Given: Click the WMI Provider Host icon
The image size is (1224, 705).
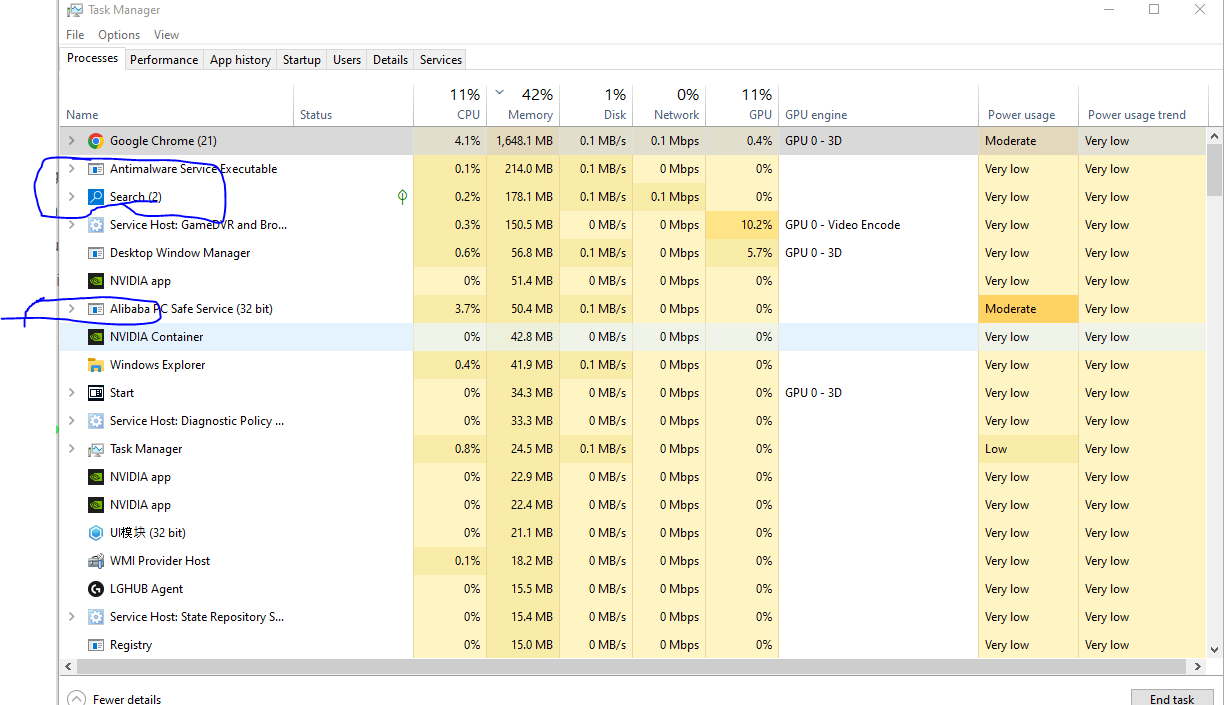Looking at the screenshot, I should click(x=96, y=561).
